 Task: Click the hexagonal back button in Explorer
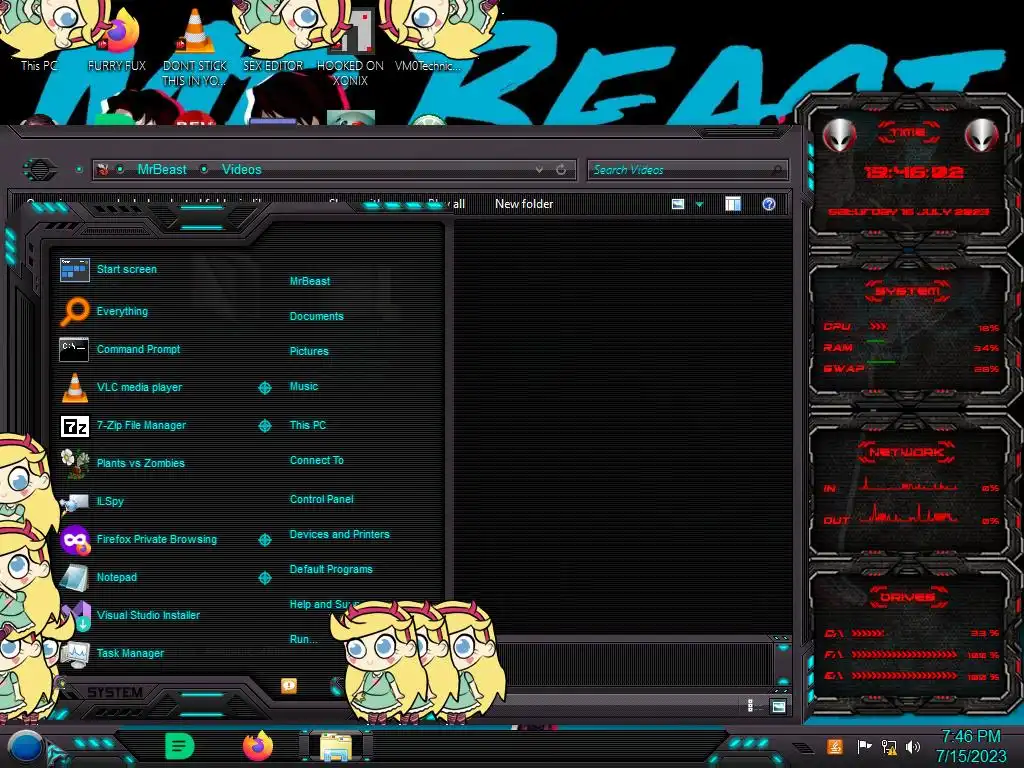(x=40, y=170)
